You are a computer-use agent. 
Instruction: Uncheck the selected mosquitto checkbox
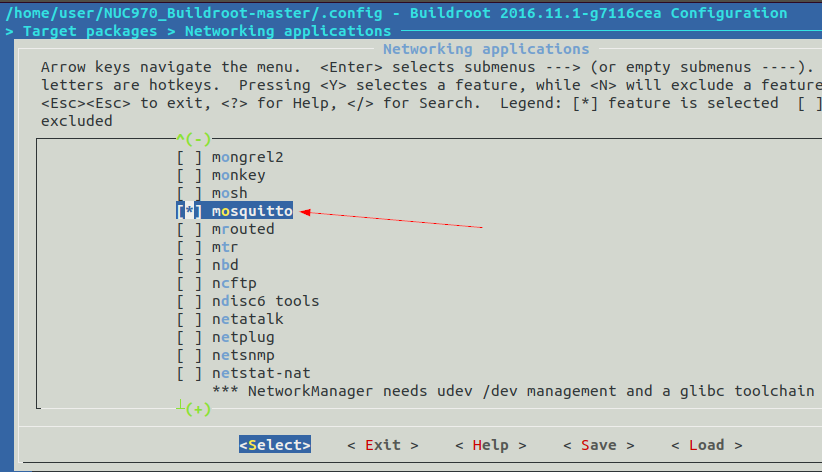pyautogui.click(x=189, y=211)
